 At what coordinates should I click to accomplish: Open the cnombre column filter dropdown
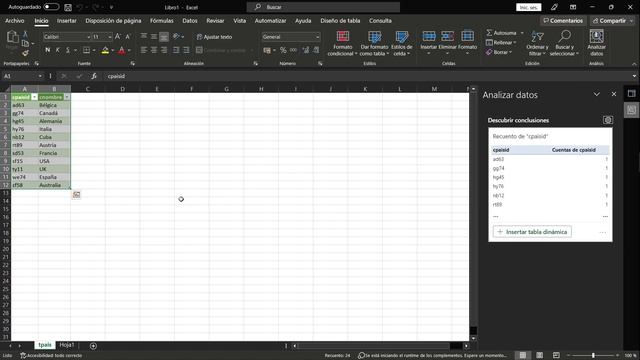(67, 97)
